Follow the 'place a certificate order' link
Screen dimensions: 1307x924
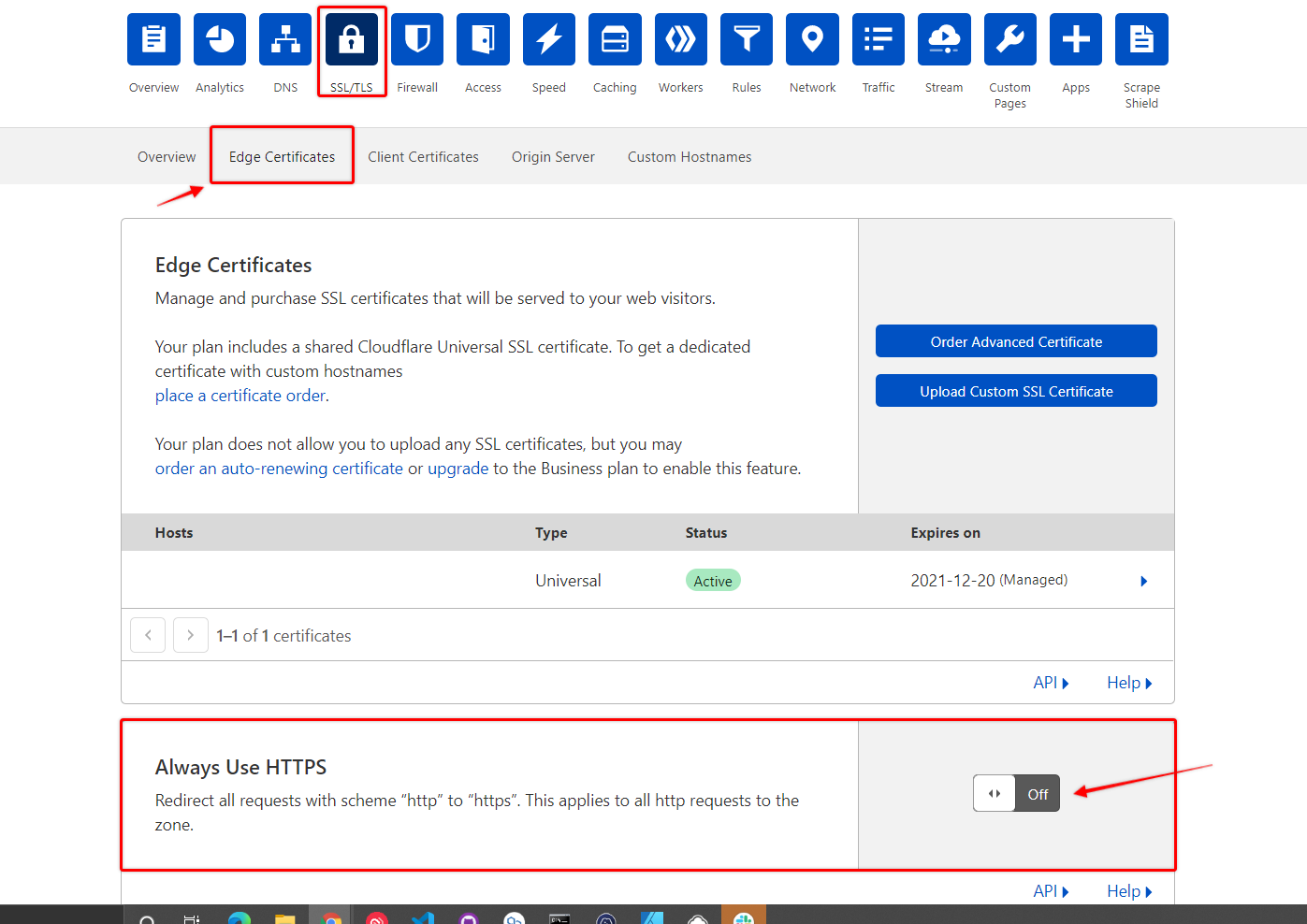(x=240, y=396)
